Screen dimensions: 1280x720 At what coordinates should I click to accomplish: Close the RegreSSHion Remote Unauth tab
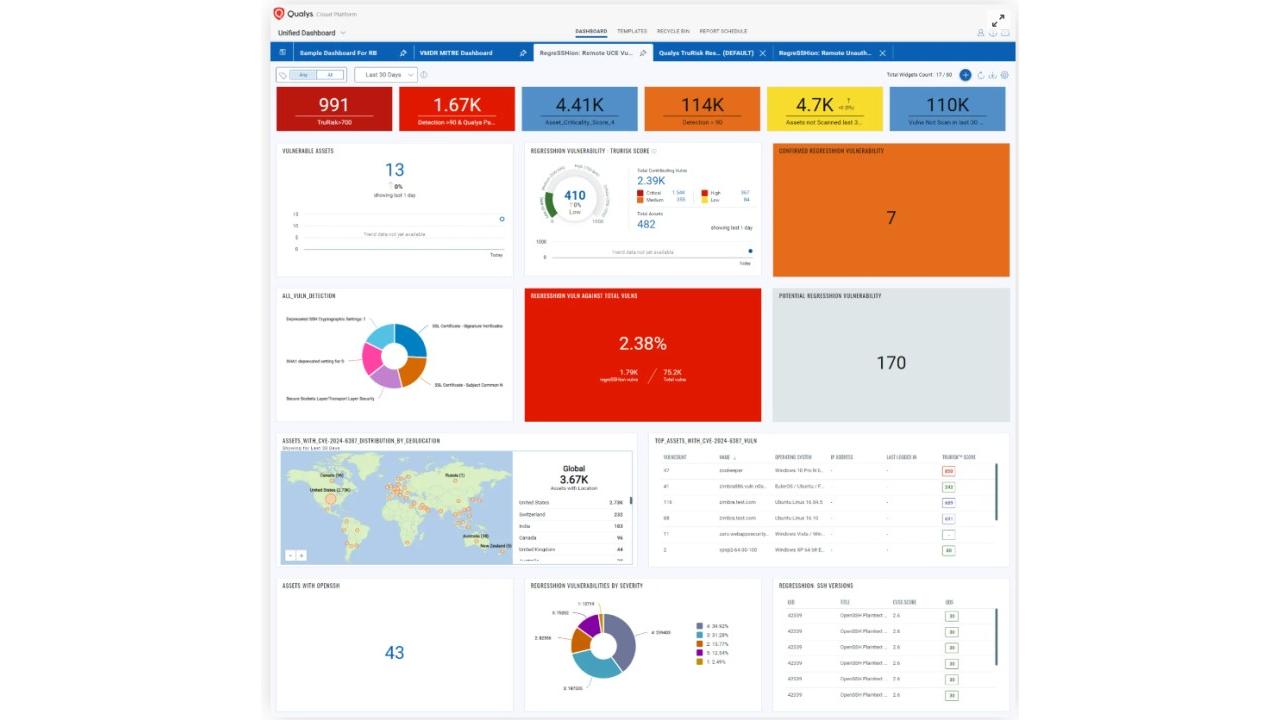coord(883,53)
